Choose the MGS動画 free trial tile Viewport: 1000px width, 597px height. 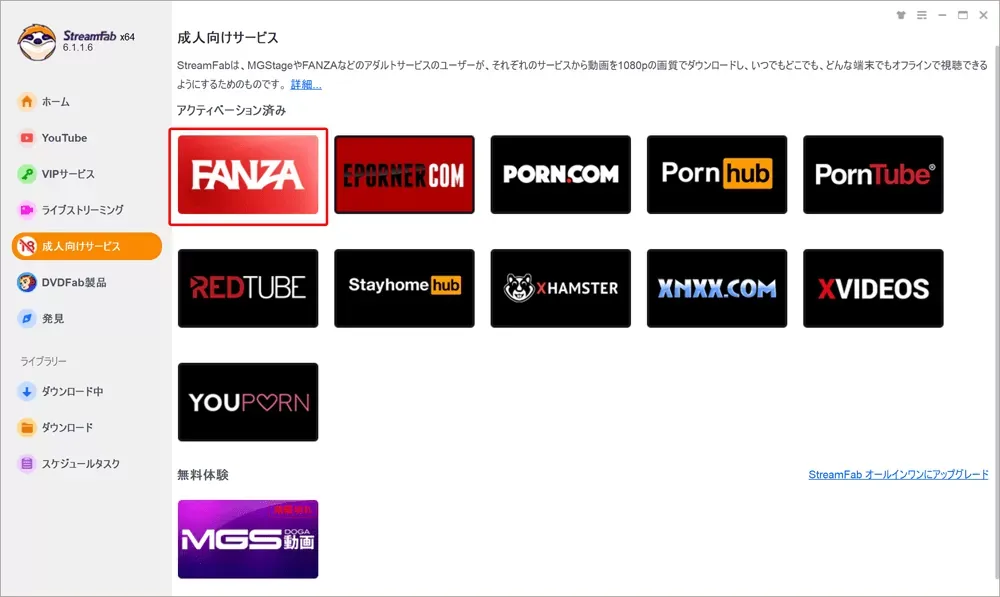pyautogui.click(x=248, y=540)
